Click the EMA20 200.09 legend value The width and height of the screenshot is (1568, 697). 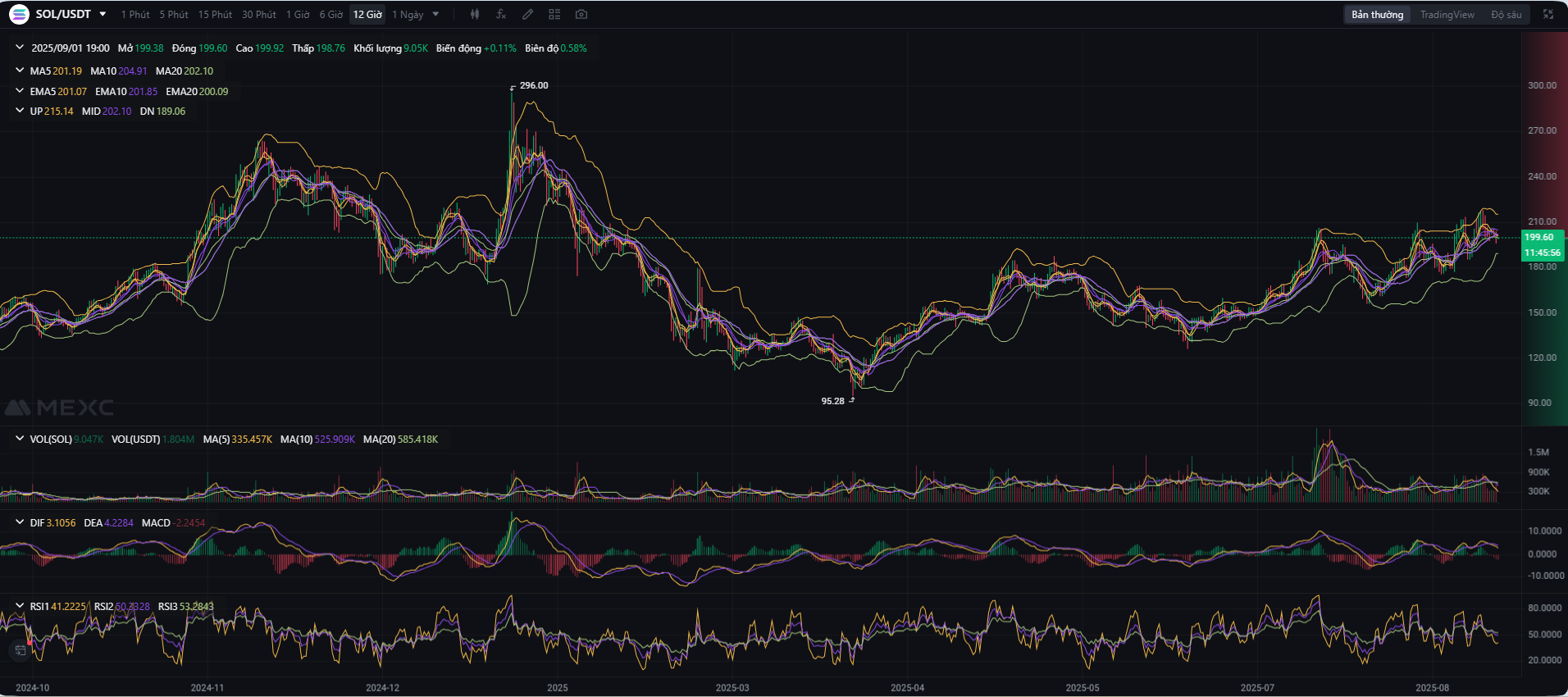pos(197,92)
